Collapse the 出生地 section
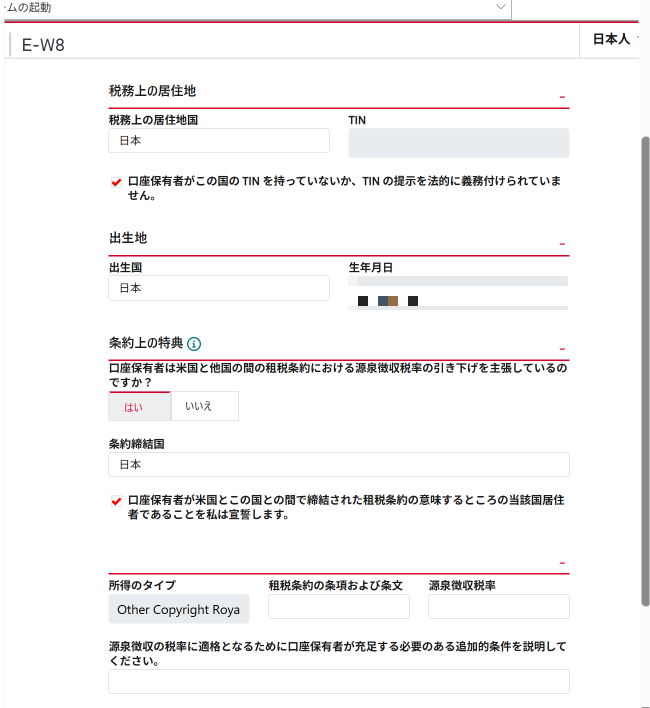The image size is (650, 708). 562,244
